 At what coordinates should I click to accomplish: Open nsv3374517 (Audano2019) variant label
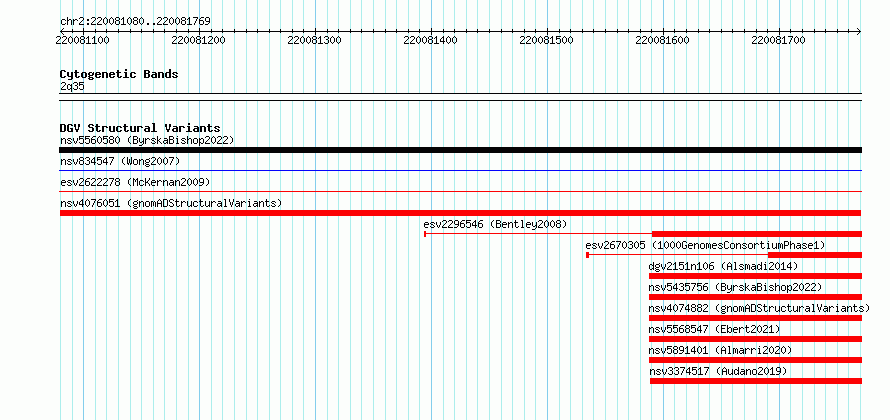click(719, 371)
